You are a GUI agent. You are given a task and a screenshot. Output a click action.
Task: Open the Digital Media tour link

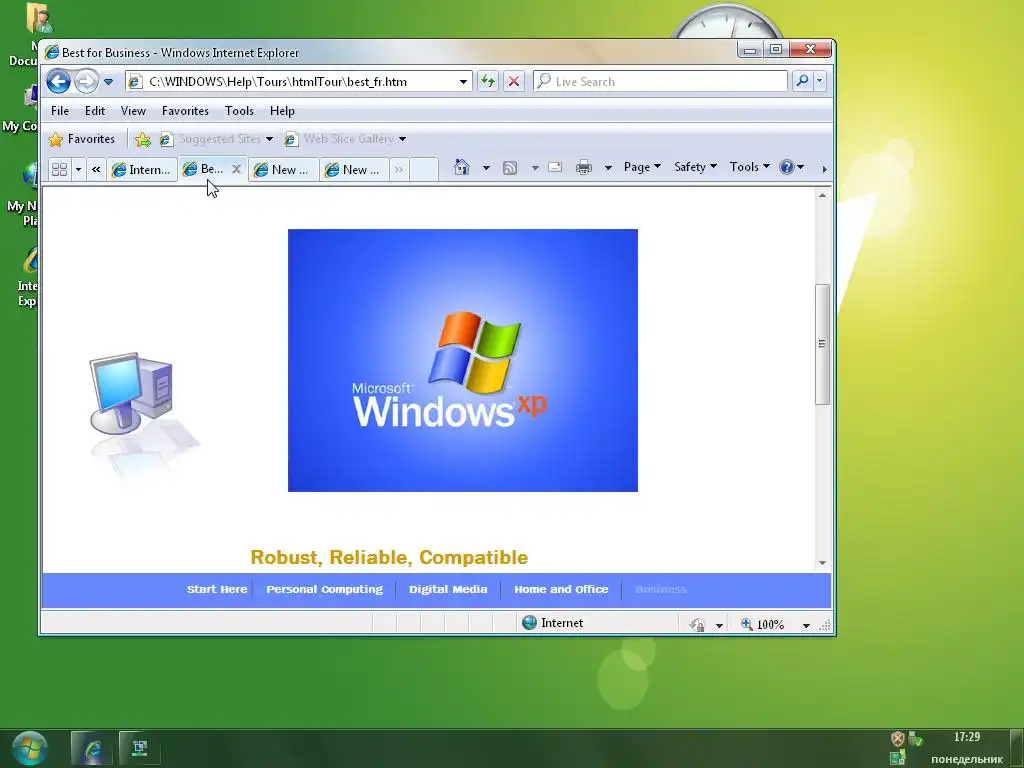click(x=448, y=589)
